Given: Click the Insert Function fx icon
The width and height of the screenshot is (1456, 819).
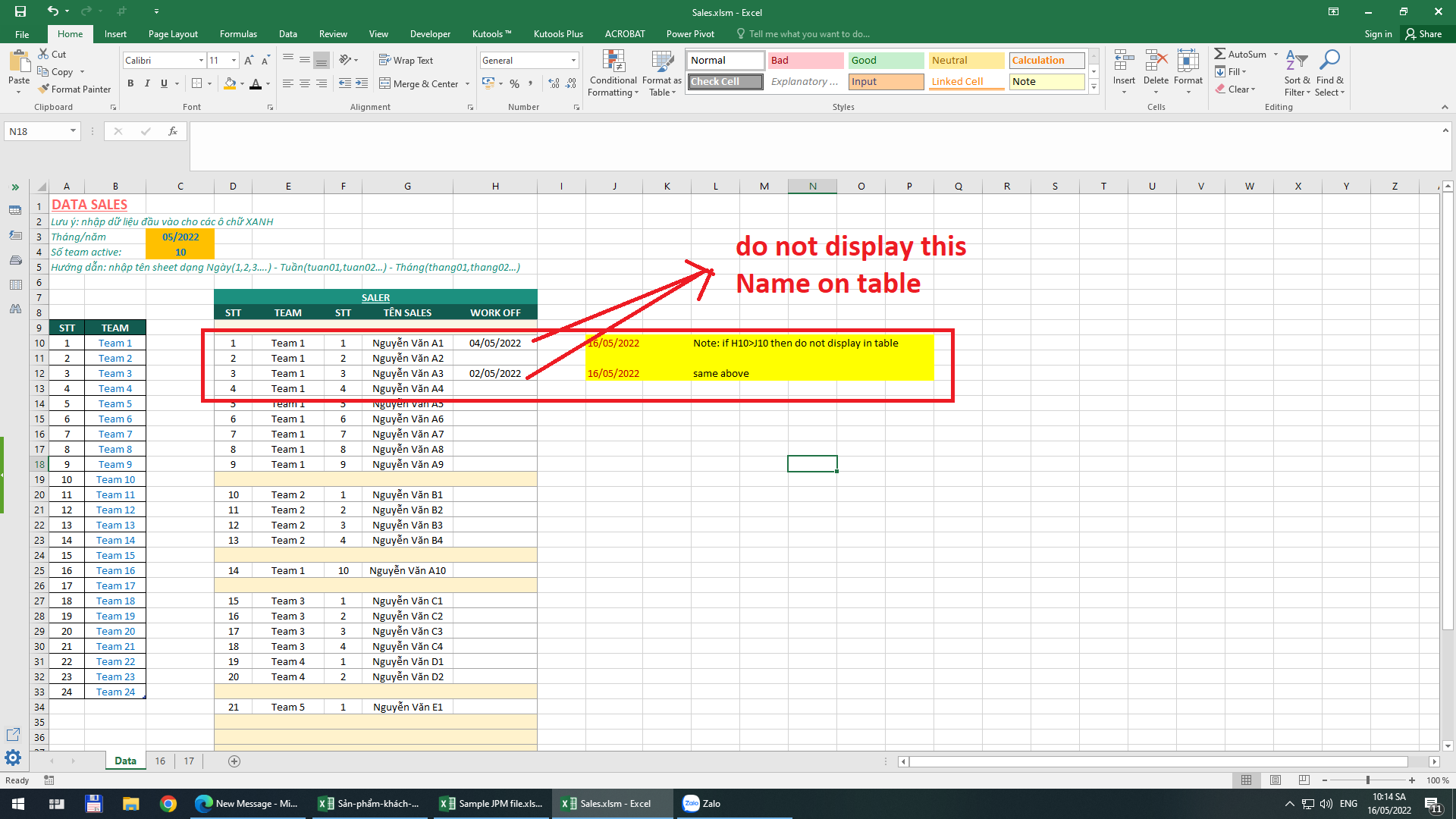Looking at the screenshot, I should click(173, 131).
